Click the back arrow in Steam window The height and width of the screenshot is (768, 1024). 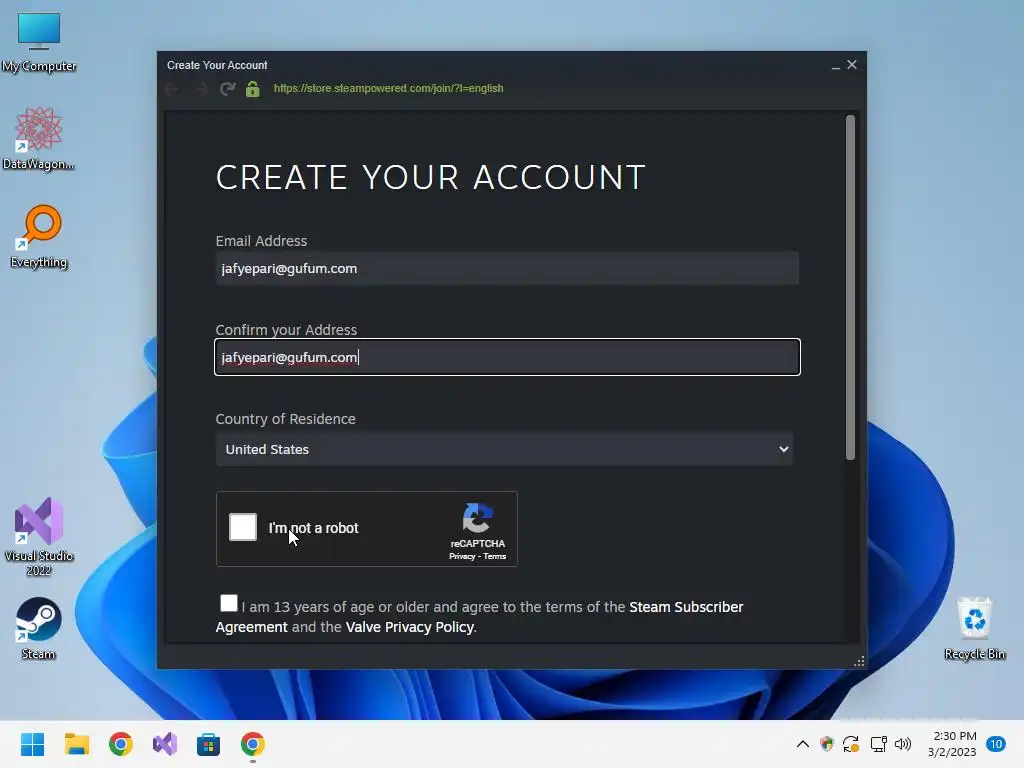coord(172,89)
